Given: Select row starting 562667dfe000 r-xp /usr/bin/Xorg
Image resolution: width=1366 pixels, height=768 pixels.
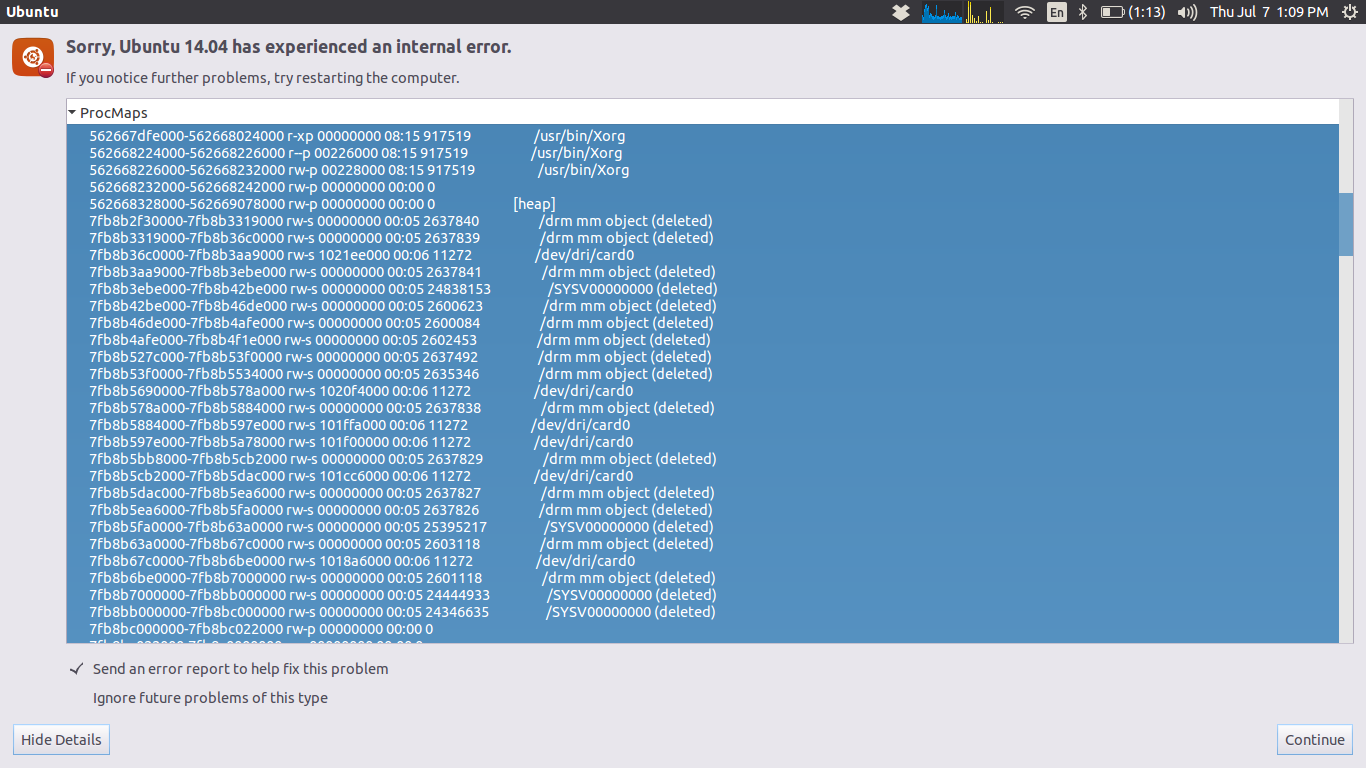Looking at the screenshot, I should [x=702, y=136].
